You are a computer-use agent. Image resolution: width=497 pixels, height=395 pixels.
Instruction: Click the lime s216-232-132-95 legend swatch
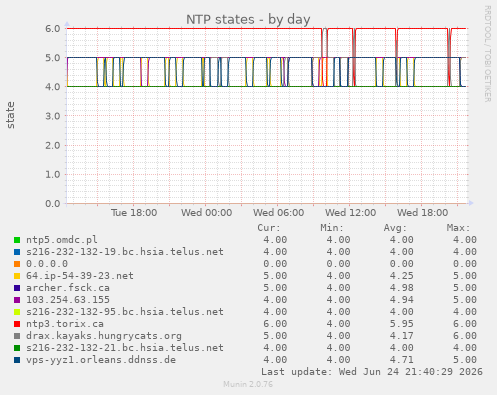(x=17, y=312)
